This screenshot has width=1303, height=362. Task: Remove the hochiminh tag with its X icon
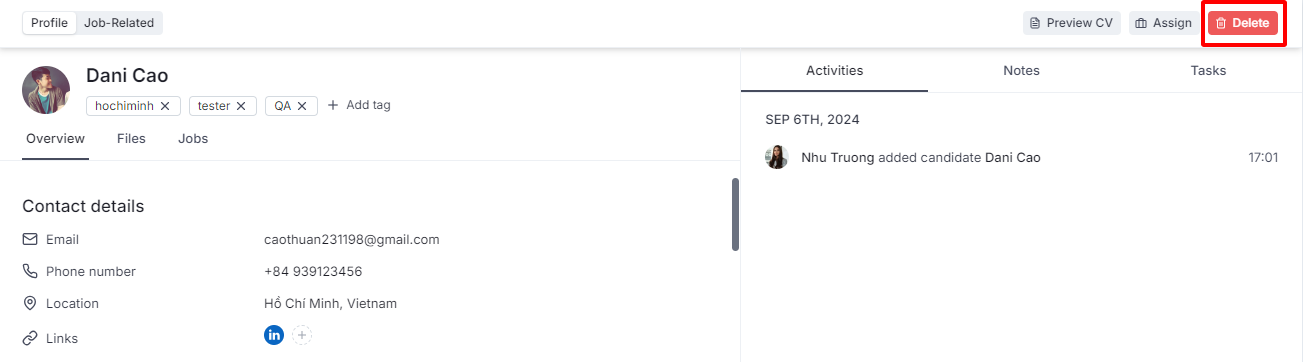165,106
